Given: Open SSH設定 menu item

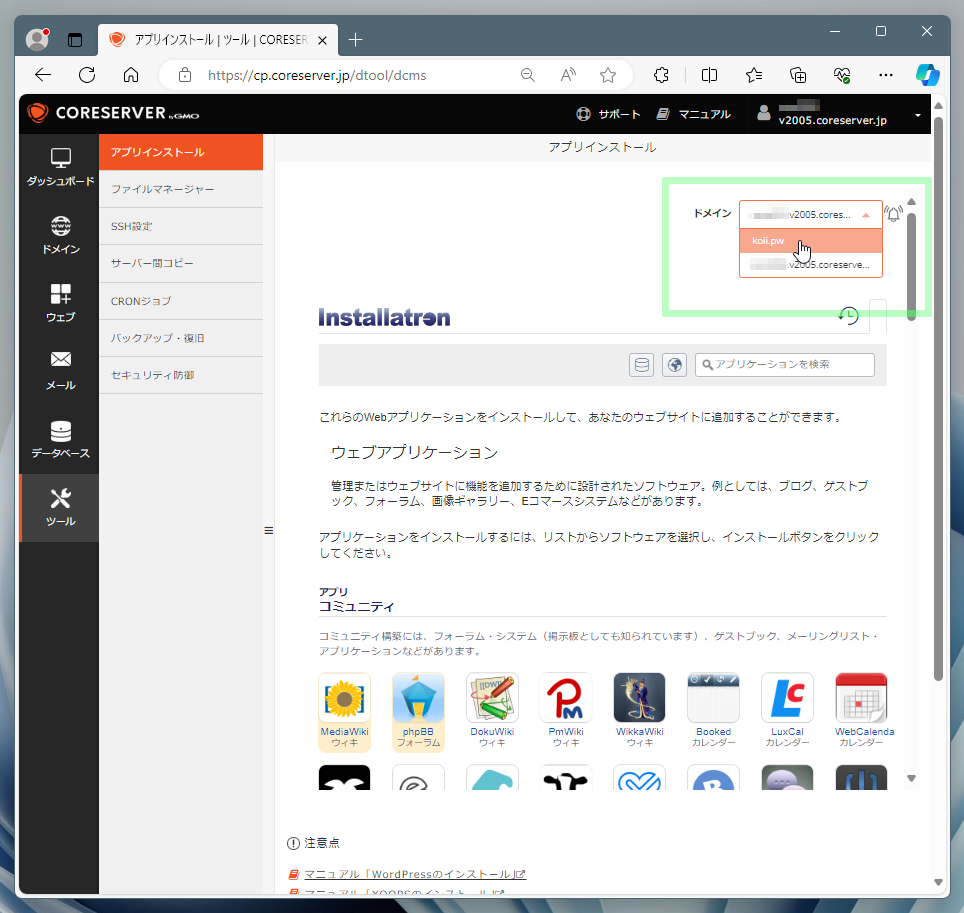Looking at the screenshot, I should (181, 226).
